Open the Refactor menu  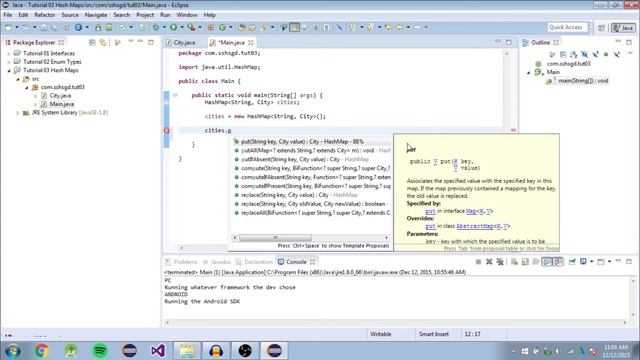pyautogui.click(x=44, y=15)
